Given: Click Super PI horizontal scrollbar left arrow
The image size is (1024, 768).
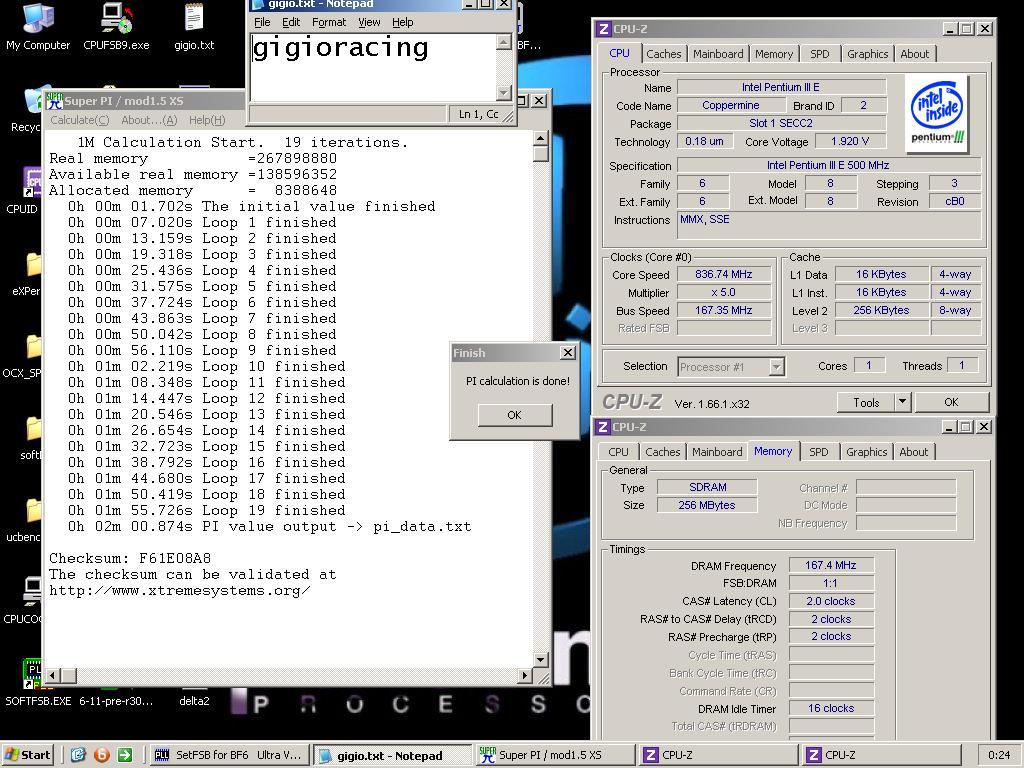Looking at the screenshot, I should 53,675.
